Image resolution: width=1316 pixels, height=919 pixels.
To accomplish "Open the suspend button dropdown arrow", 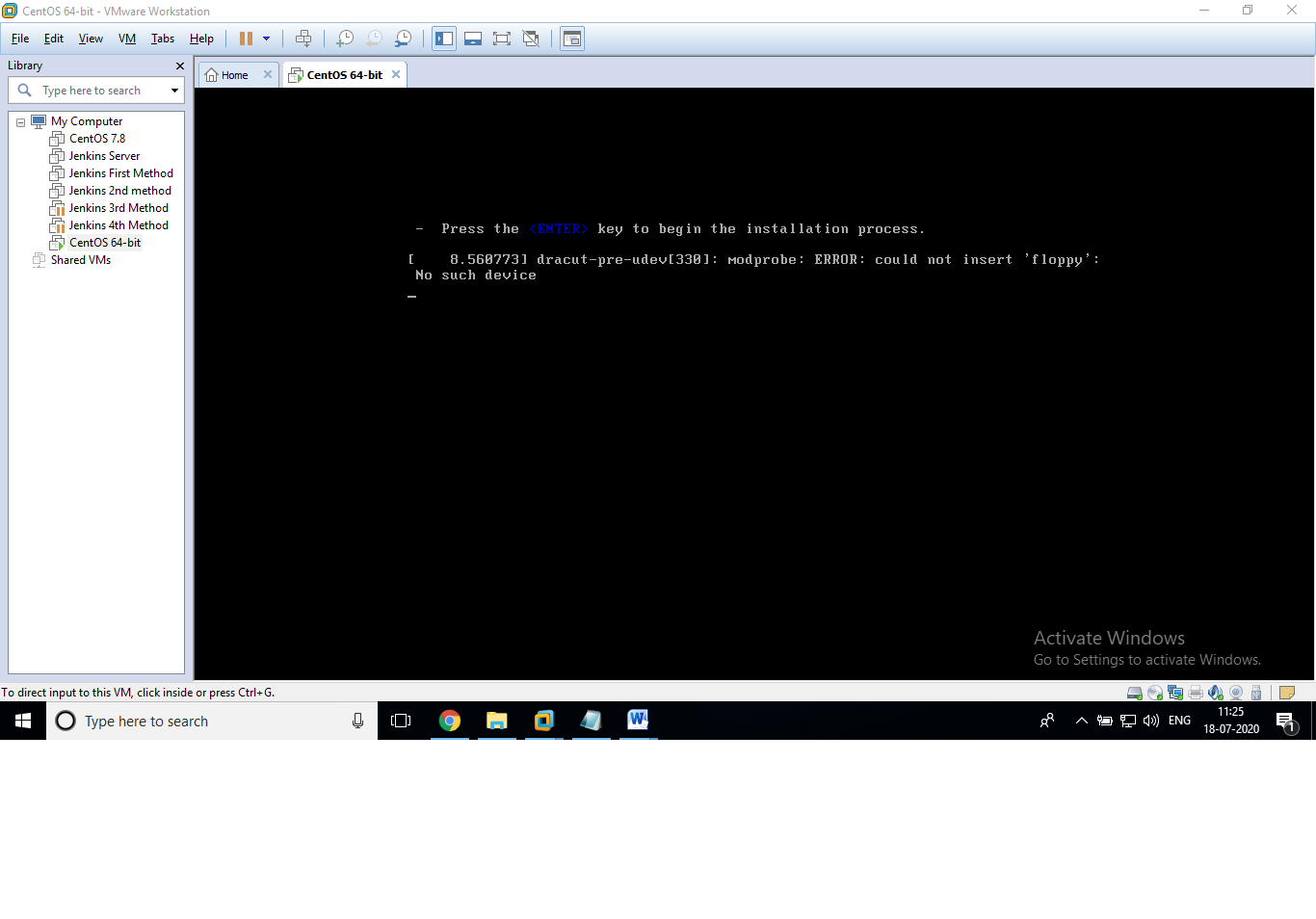I will click(x=267, y=39).
